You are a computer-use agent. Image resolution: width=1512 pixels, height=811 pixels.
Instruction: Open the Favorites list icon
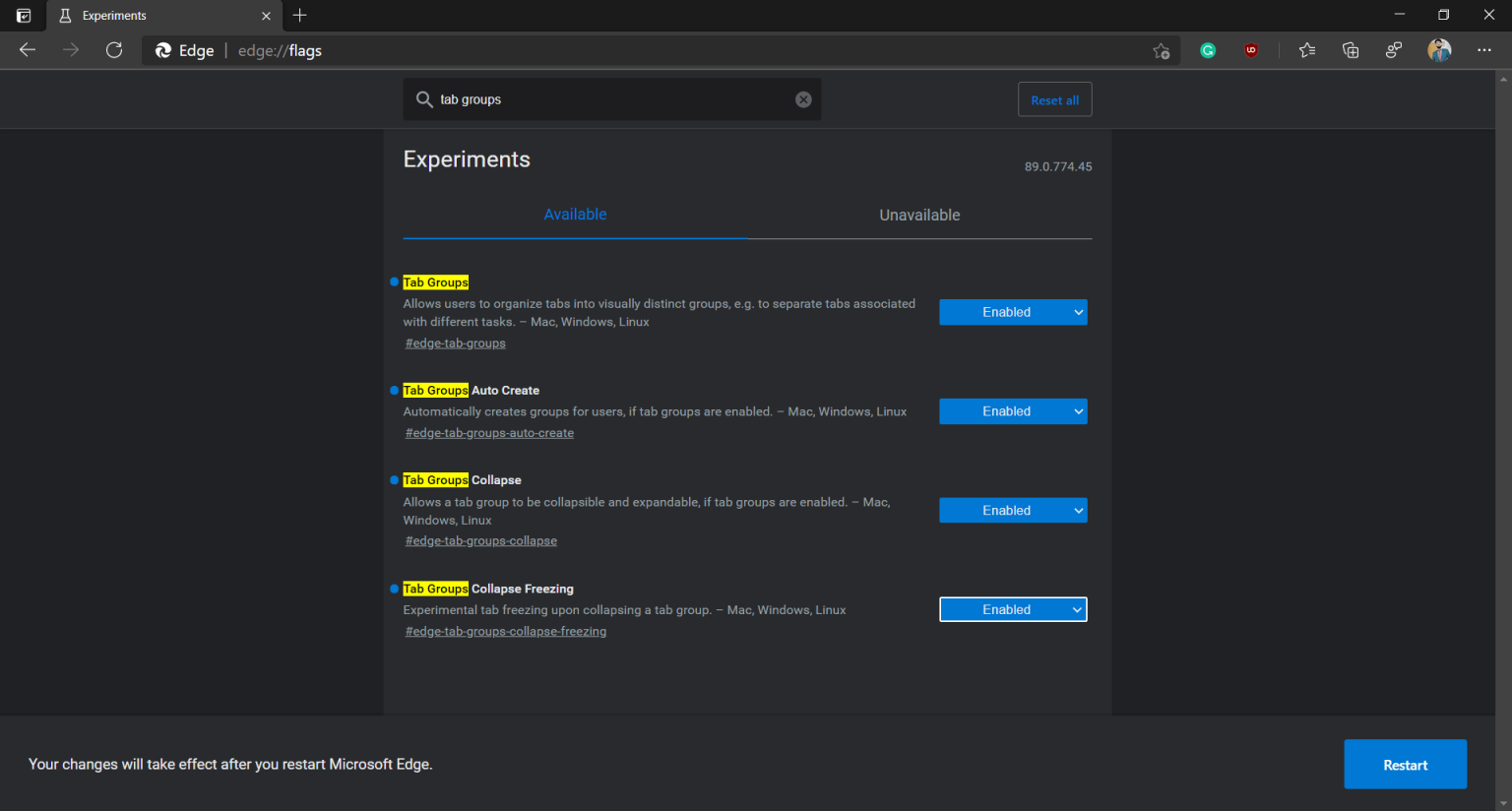(1307, 50)
